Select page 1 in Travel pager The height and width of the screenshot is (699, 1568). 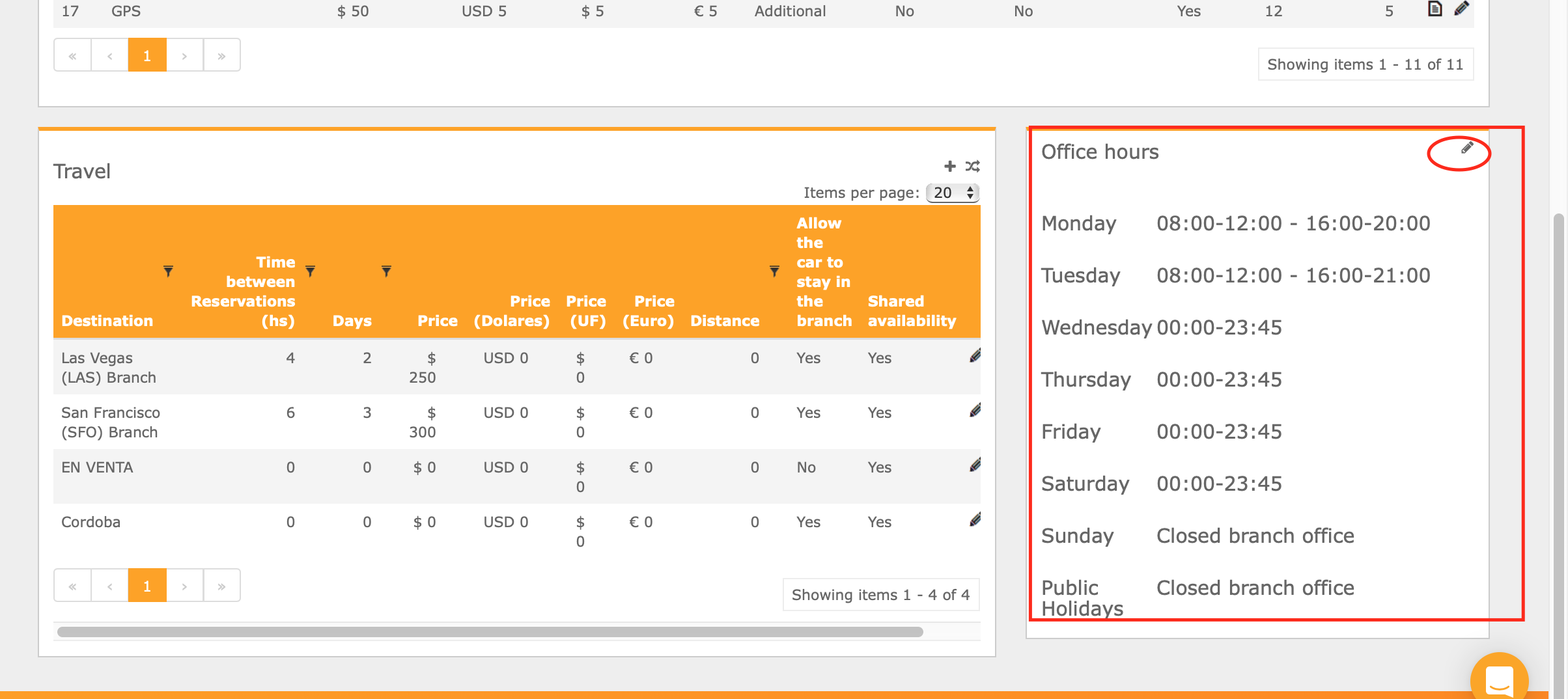[x=147, y=586]
